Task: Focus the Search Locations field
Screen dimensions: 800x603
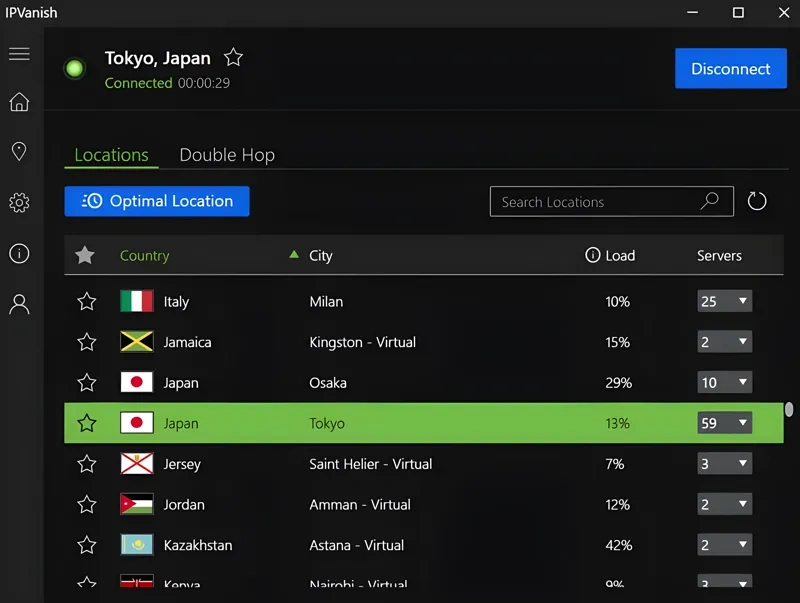Action: pyautogui.click(x=612, y=202)
